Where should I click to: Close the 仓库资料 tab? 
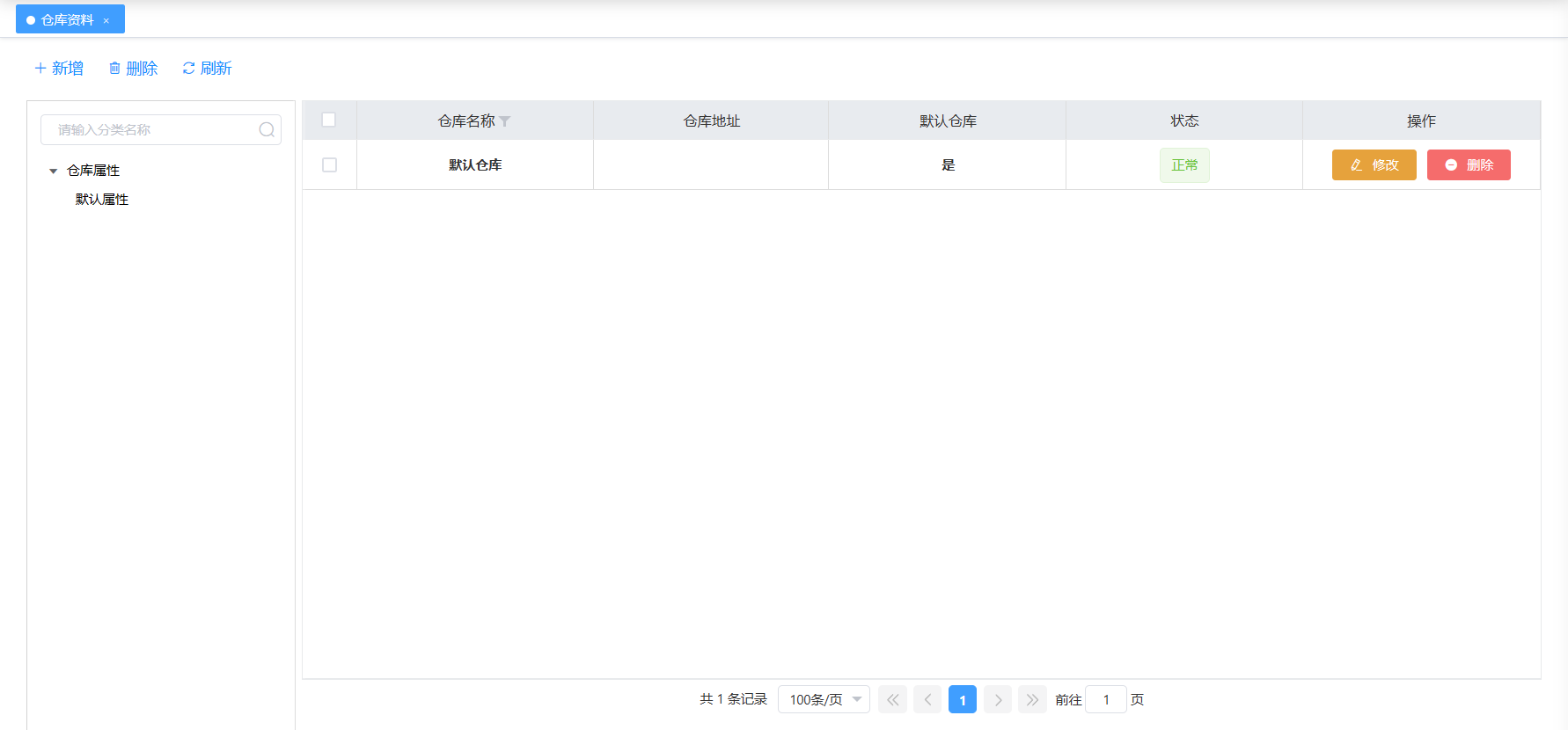106,20
